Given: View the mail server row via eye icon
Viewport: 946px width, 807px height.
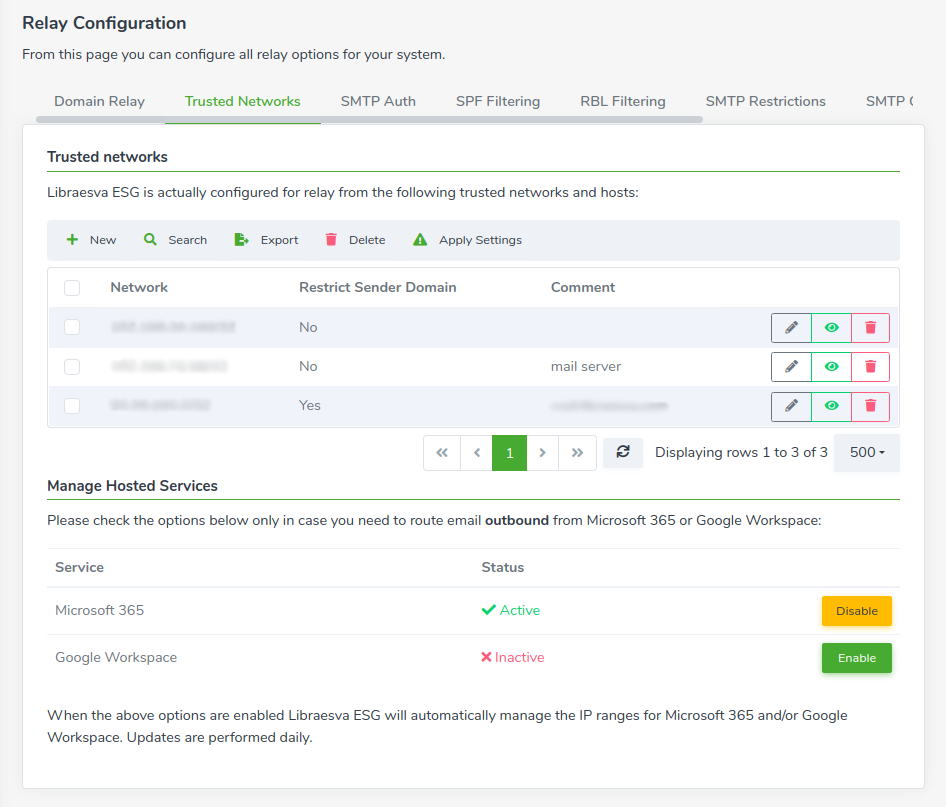Looking at the screenshot, I should pos(831,367).
